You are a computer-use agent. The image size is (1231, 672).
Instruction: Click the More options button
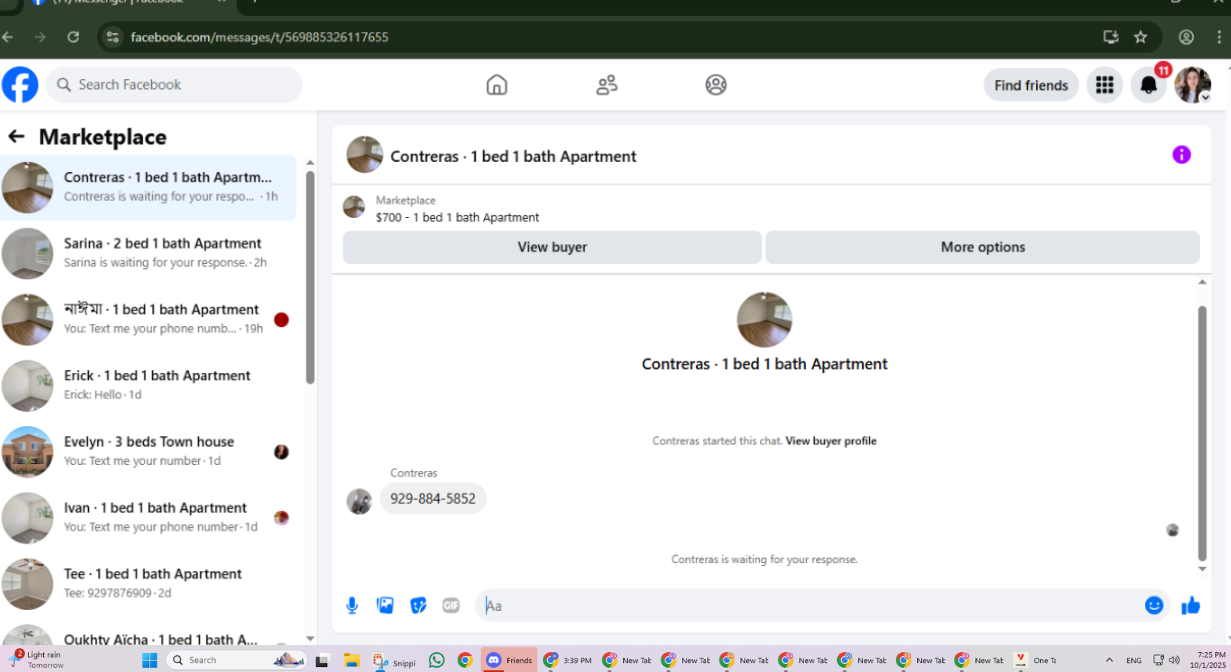point(982,247)
